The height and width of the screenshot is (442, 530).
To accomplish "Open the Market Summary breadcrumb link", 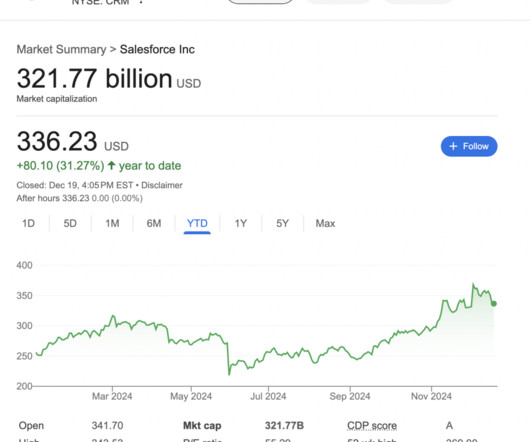I will pos(61,49).
